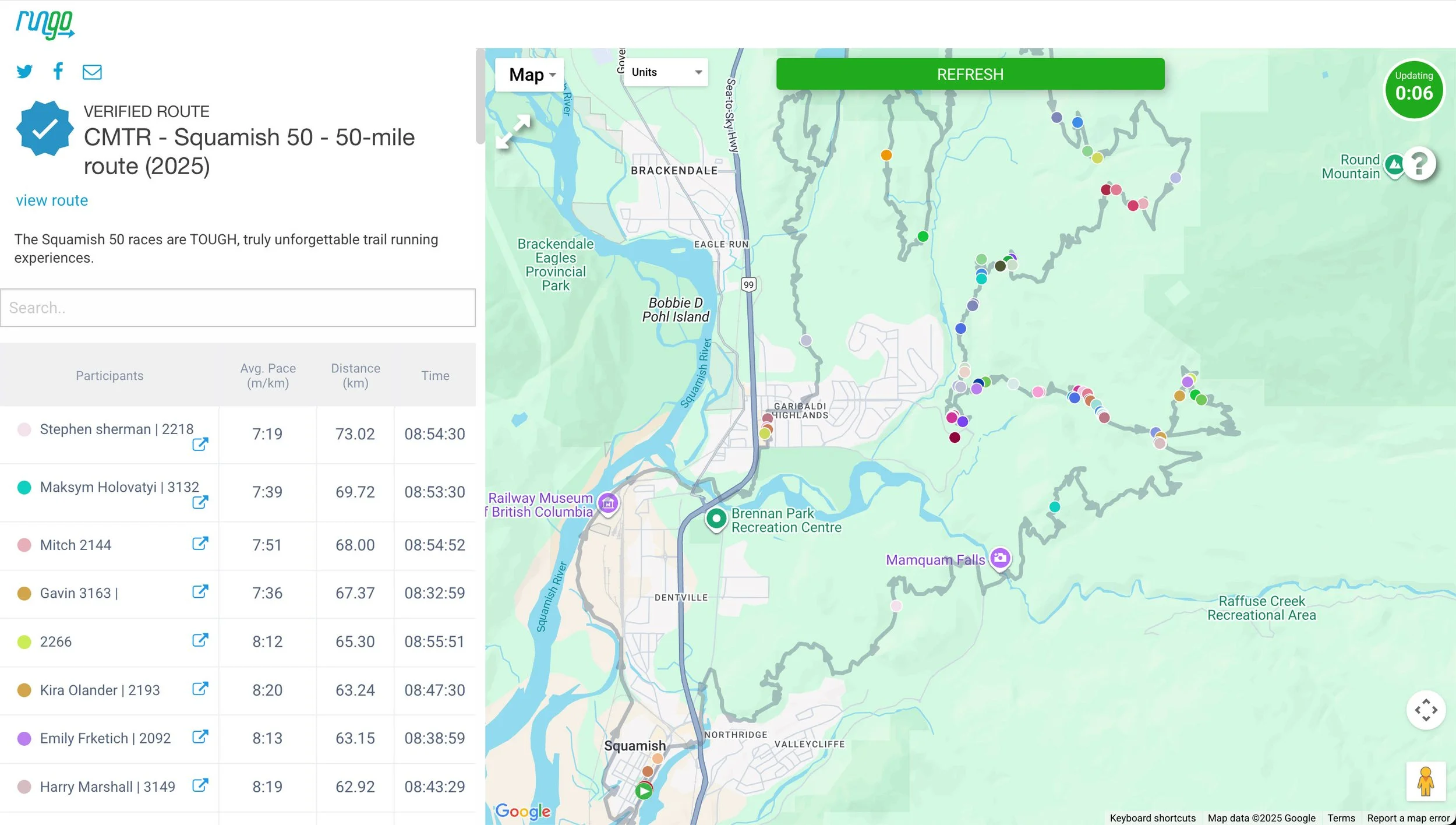
Task: Open Stephen sherman's external link icon
Action: (x=200, y=445)
